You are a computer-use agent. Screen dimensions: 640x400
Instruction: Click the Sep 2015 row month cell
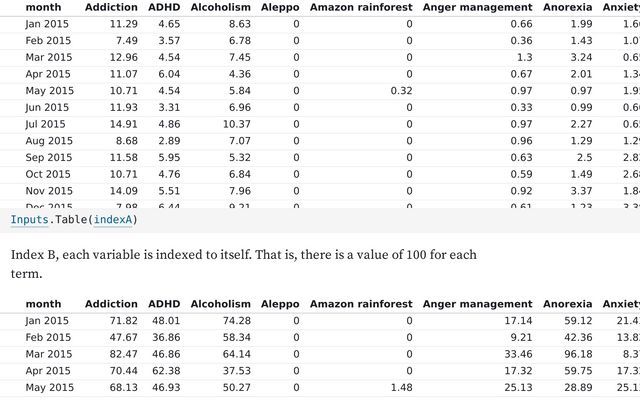49,158
